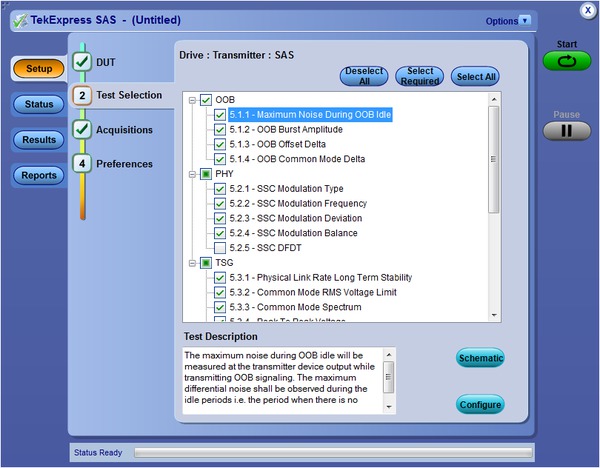Image resolution: width=600 pixels, height=468 pixels.
Task: Click test list scrollbar down arrow
Action: [494, 315]
